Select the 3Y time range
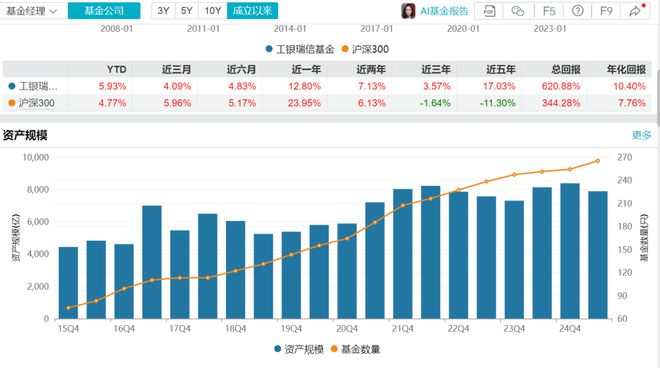Image resolution: width=660 pixels, height=368 pixels. [x=163, y=11]
